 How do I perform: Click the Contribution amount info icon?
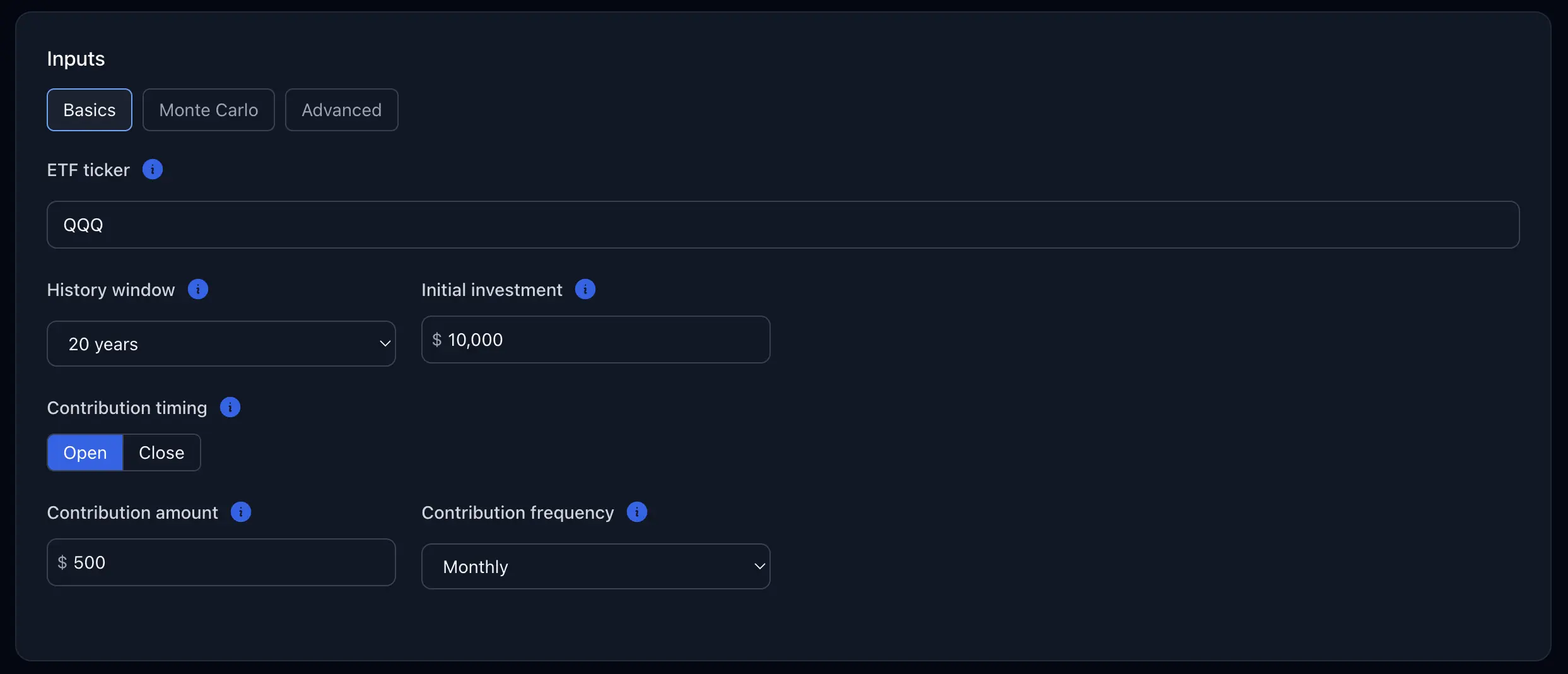(241, 512)
